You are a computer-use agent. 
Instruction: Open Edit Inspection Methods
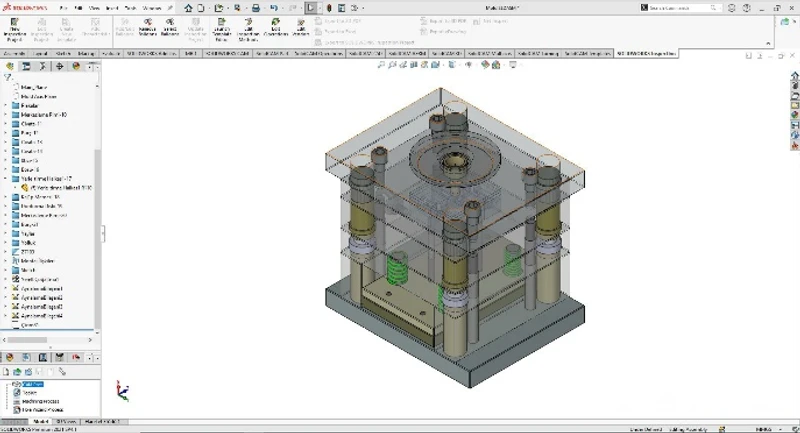tap(248, 30)
